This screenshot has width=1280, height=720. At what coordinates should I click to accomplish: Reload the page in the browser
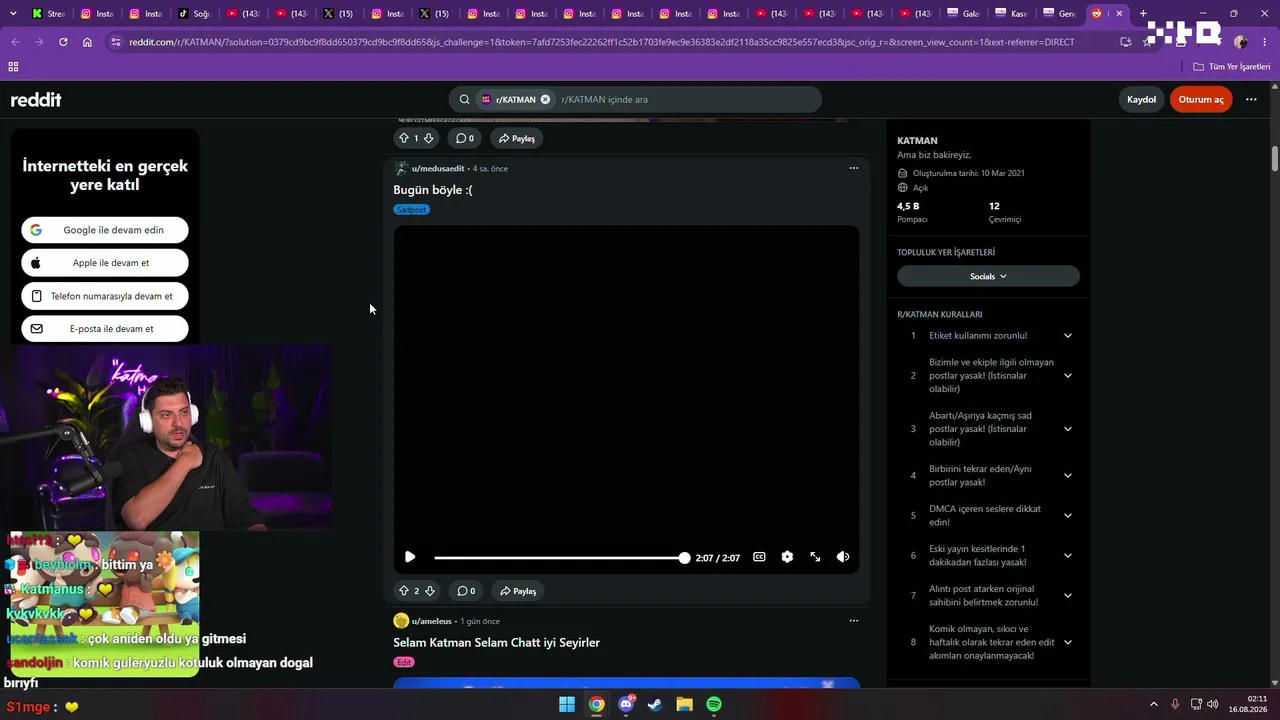63,42
